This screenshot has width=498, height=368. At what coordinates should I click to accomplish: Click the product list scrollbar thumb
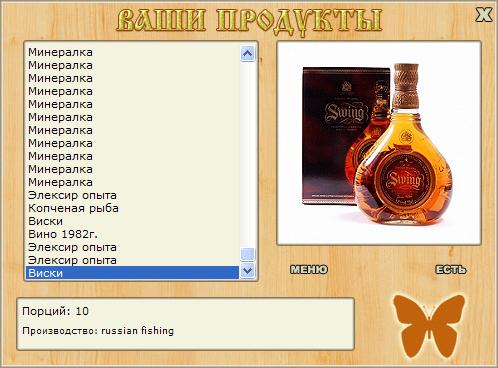pos(247,254)
